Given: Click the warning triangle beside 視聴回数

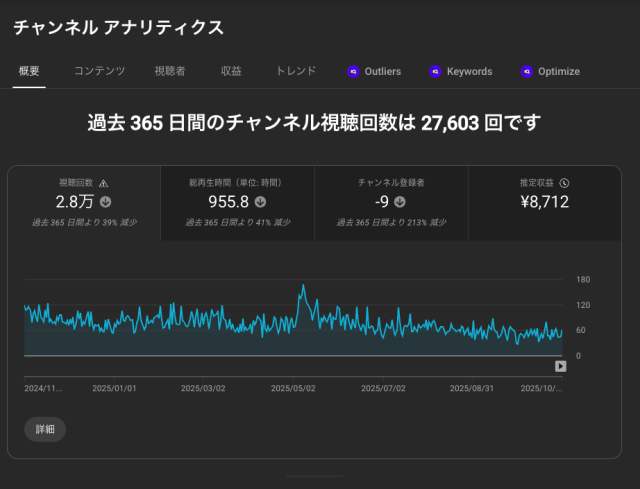Looking at the screenshot, I should 104,183.
